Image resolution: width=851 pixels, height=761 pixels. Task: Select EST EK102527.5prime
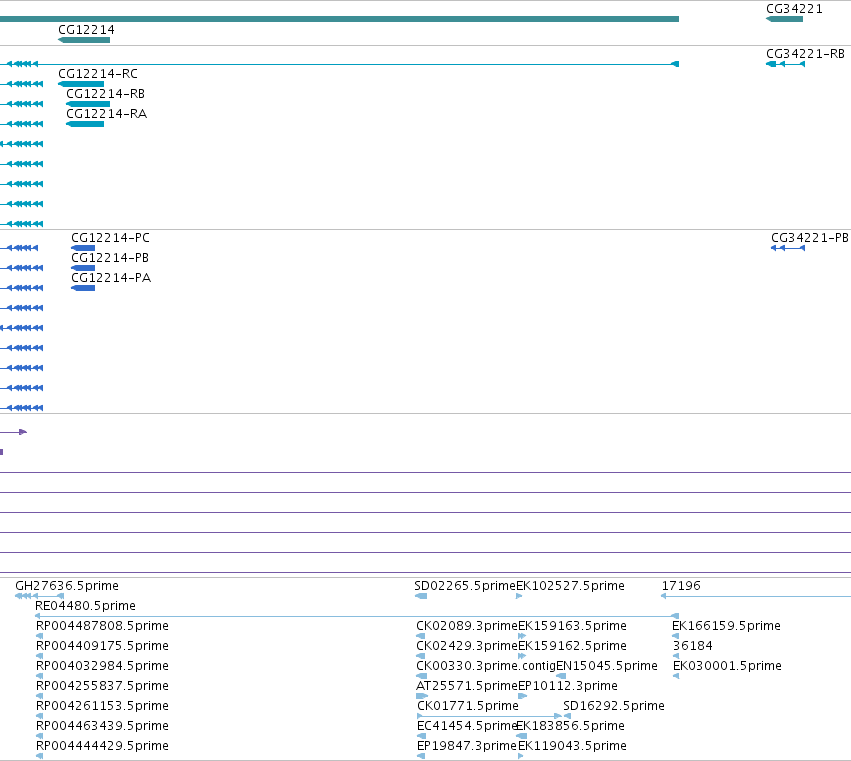(x=519, y=596)
